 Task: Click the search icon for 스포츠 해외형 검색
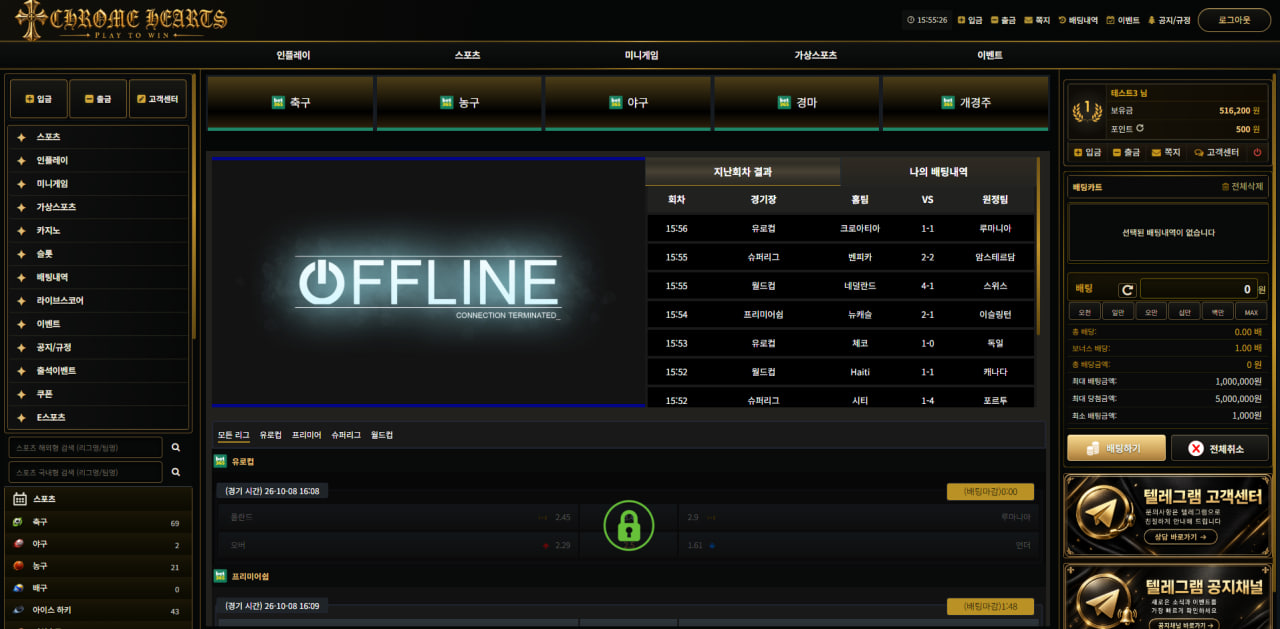click(176, 447)
